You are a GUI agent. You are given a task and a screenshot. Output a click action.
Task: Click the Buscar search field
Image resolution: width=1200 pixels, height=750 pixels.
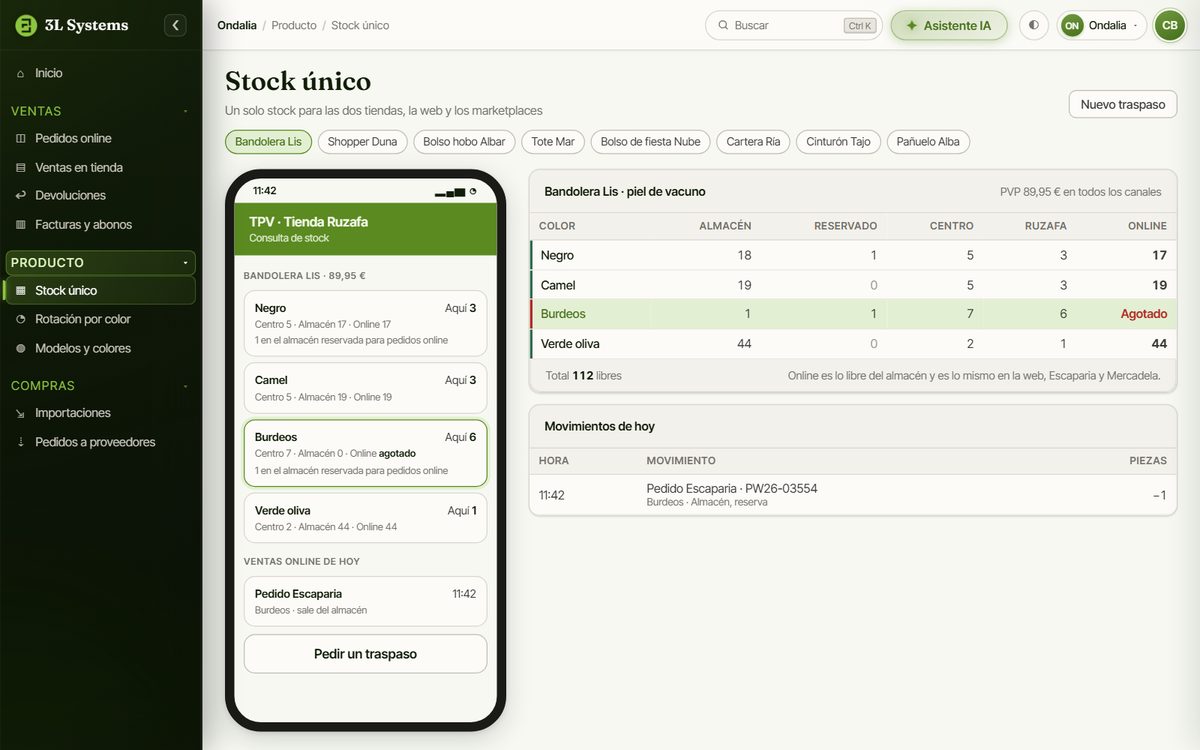[794, 25]
